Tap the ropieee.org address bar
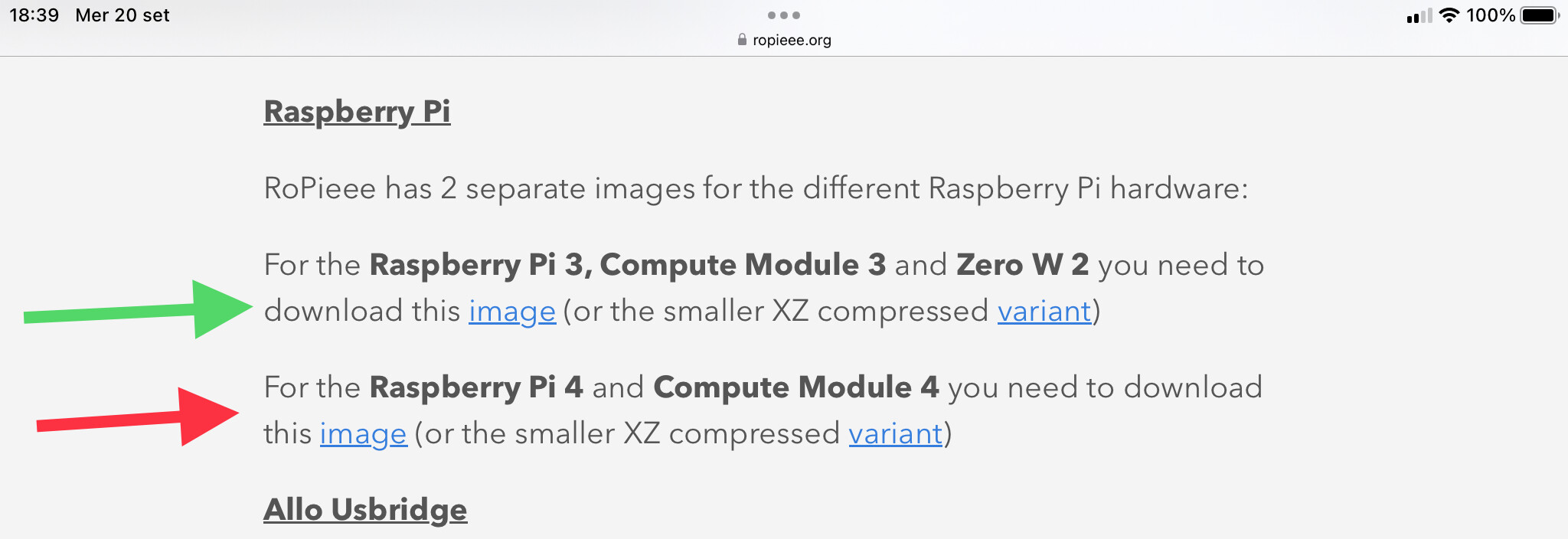Image resolution: width=1568 pixels, height=539 pixels. coord(784,40)
